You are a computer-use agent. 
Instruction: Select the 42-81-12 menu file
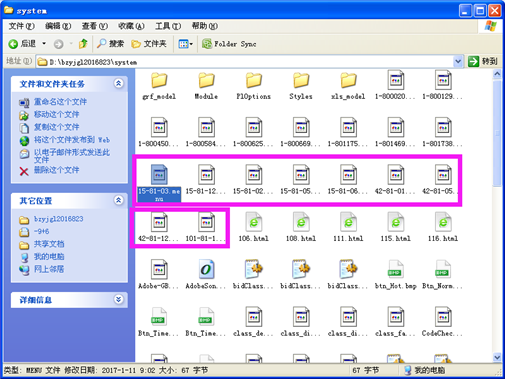(159, 228)
